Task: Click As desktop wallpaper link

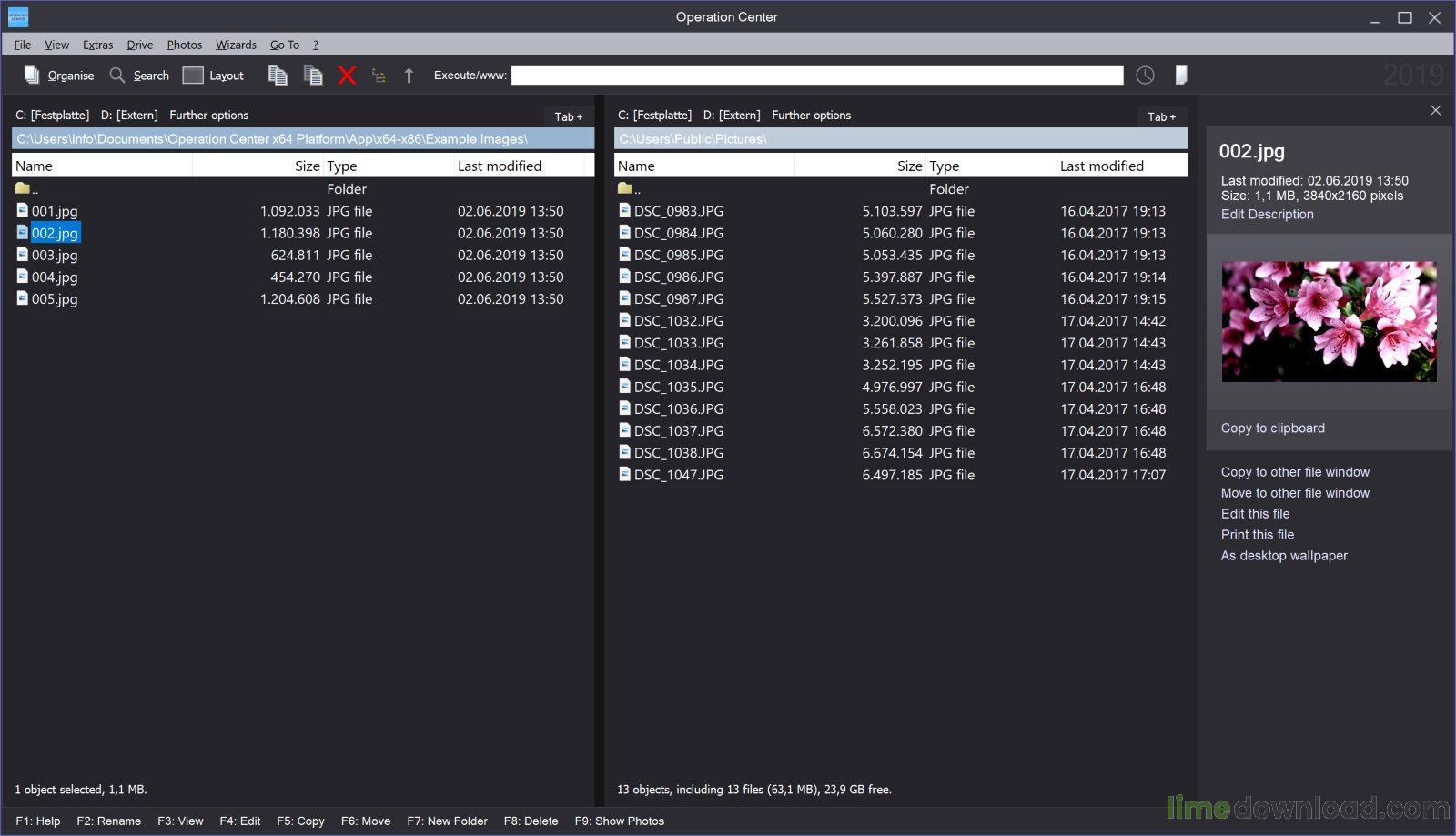Action: (x=1284, y=556)
